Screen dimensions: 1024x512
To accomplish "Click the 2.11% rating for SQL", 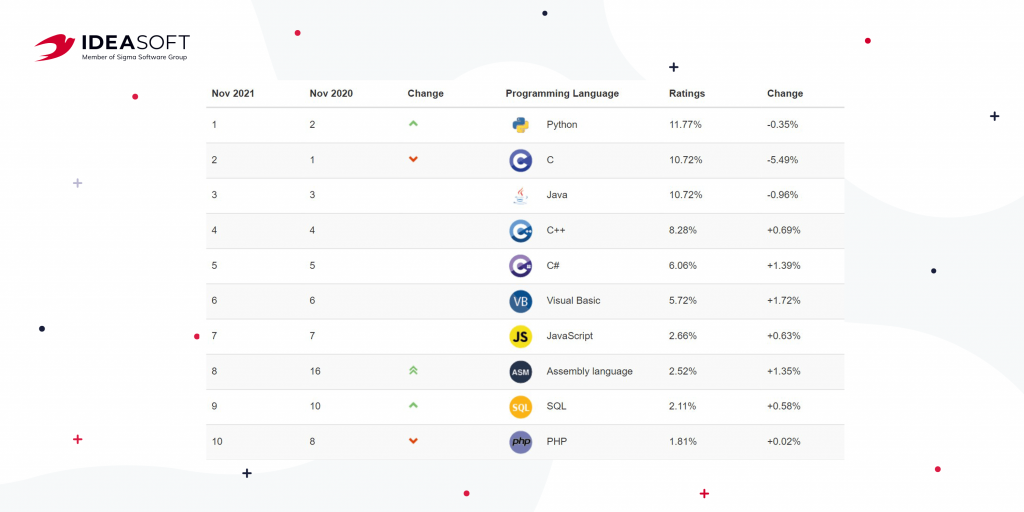I will [682, 407].
